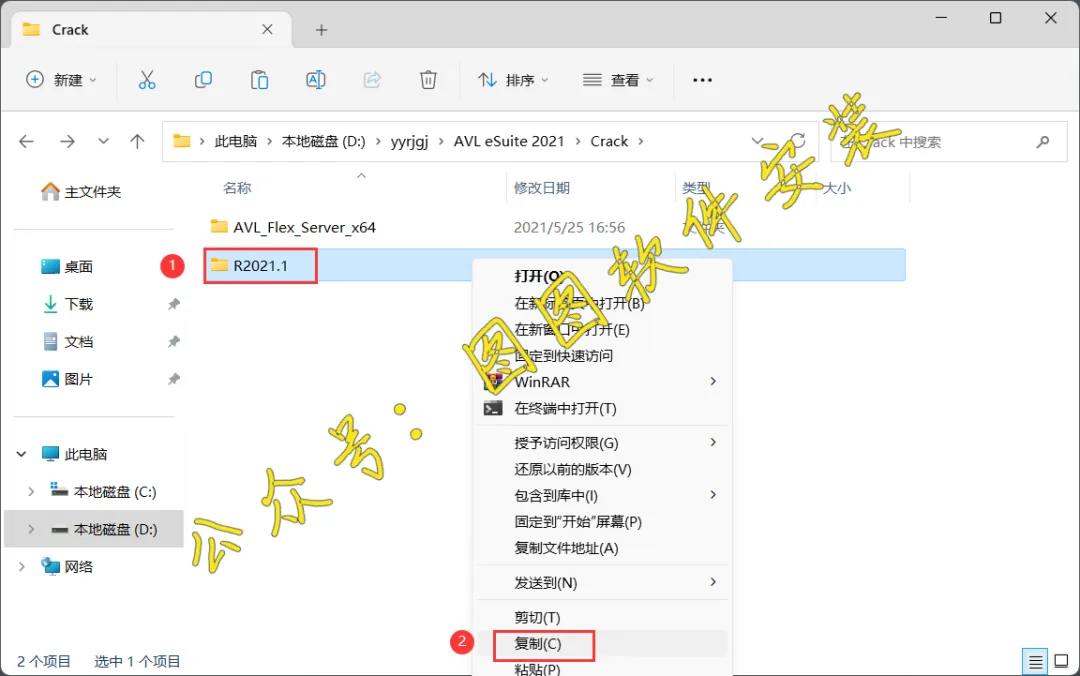Expand 包含到库中(I) submenu arrow
Screen dimensions: 1080x676
point(713,495)
